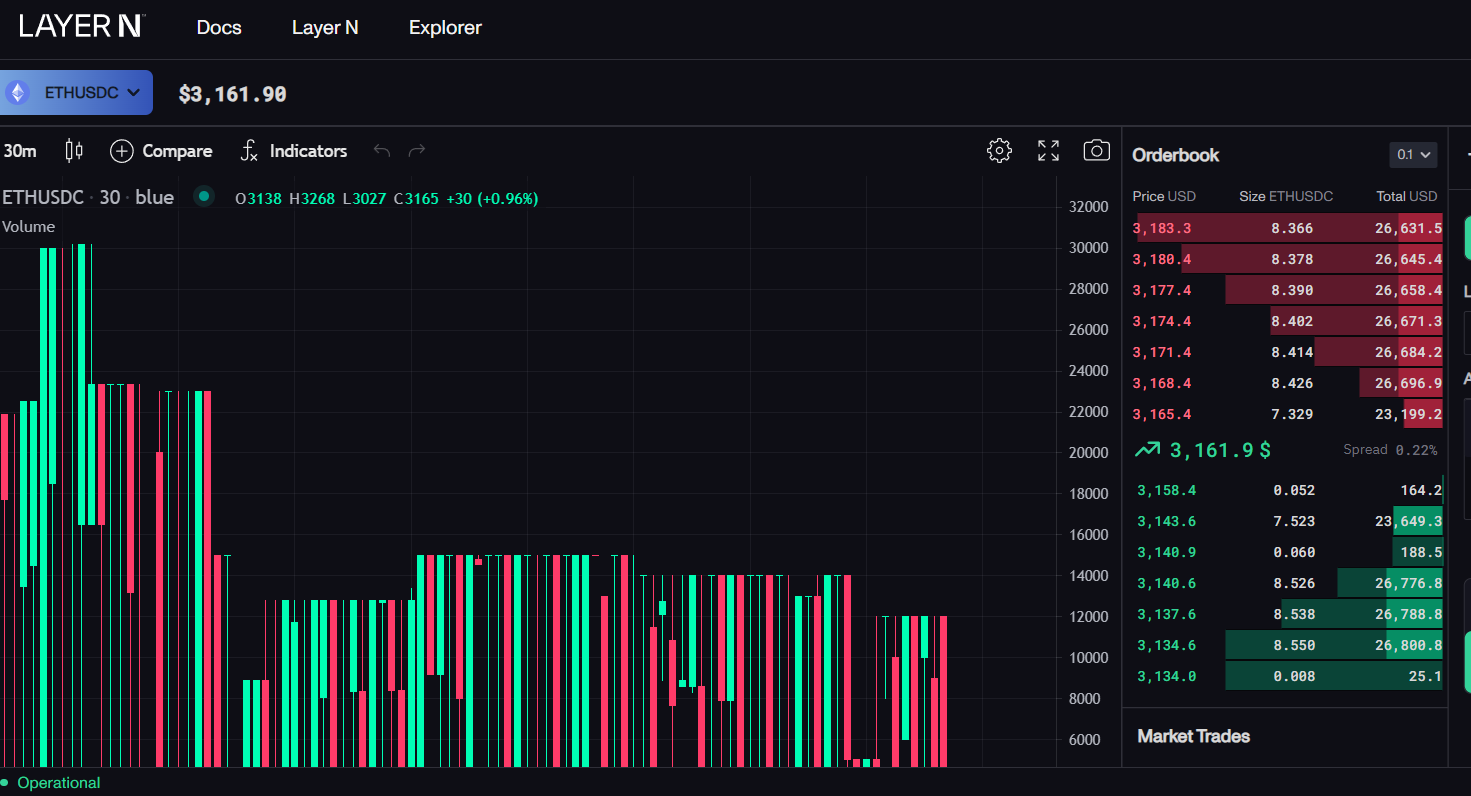Open the Docs page

219,28
